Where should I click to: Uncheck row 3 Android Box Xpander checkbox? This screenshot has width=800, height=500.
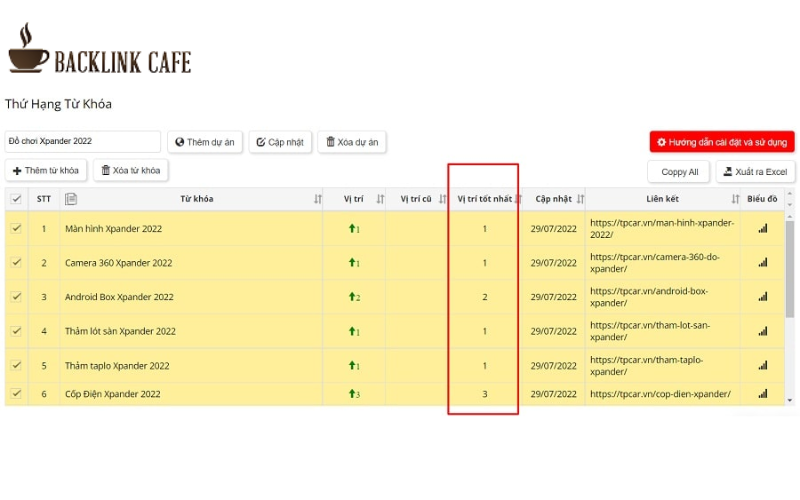click(x=16, y=296)
